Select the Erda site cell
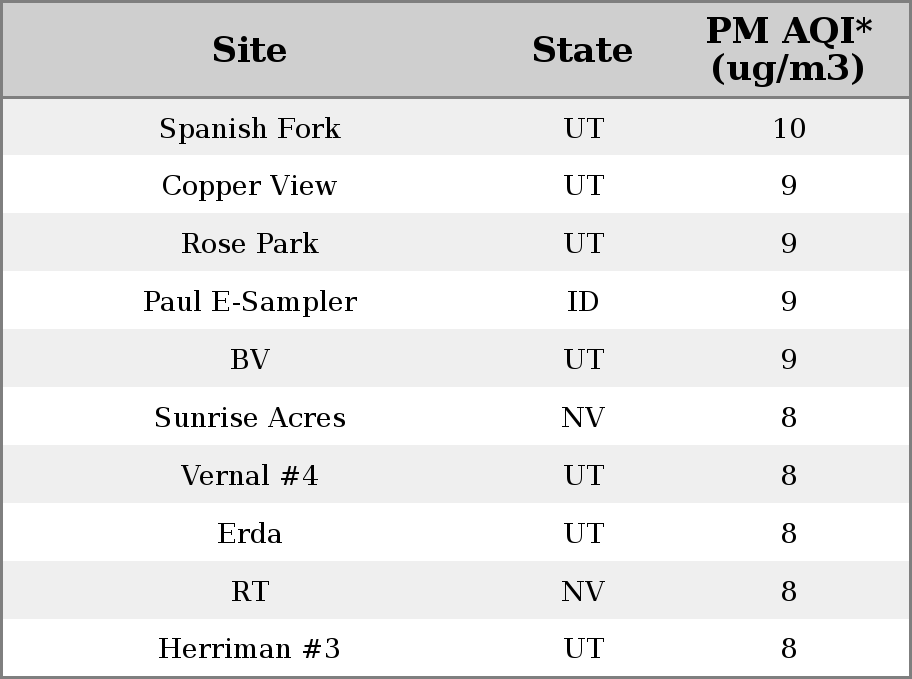 (250, 534)
